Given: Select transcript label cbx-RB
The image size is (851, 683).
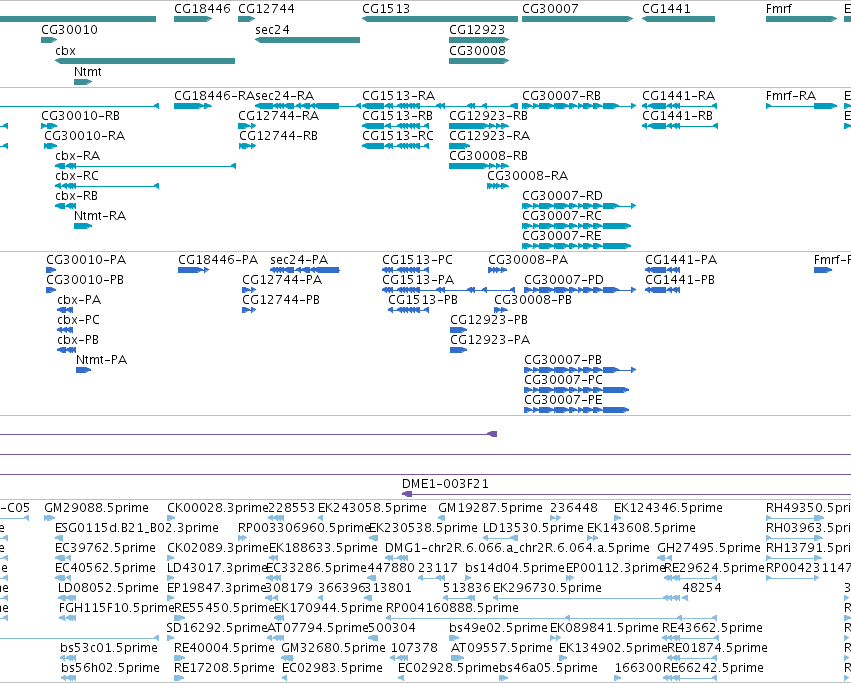Looking at the screenshot, I should click(x=77, y=197).
